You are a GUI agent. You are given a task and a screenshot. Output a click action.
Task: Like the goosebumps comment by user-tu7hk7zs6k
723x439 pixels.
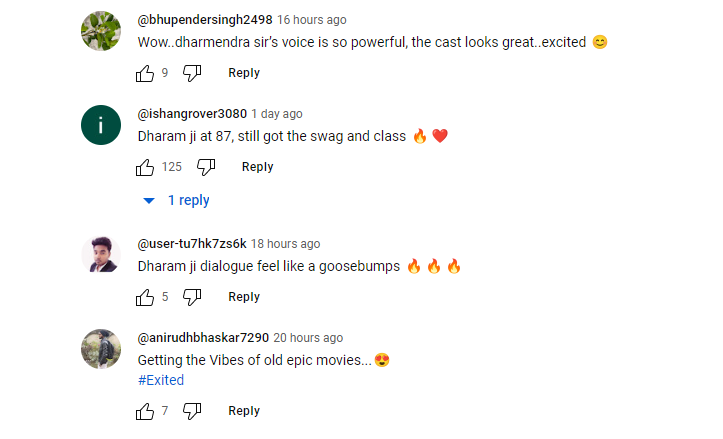coord(145,297)
